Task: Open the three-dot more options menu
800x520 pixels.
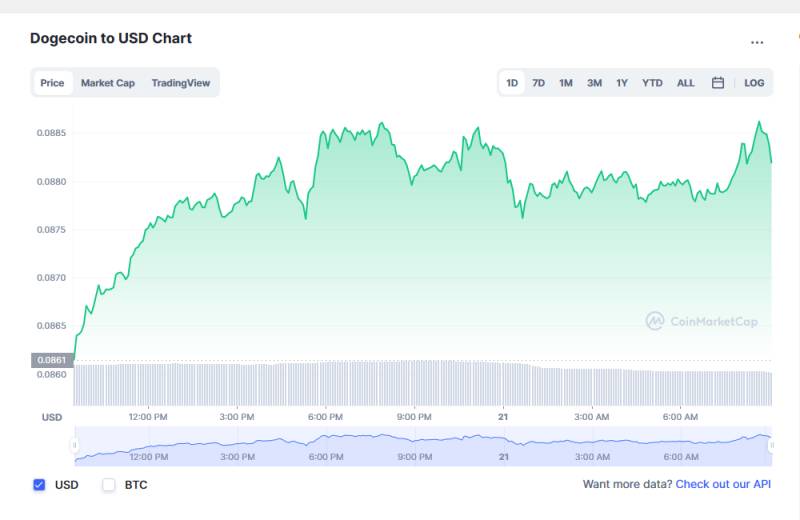Action: click(x=757, y=42)
